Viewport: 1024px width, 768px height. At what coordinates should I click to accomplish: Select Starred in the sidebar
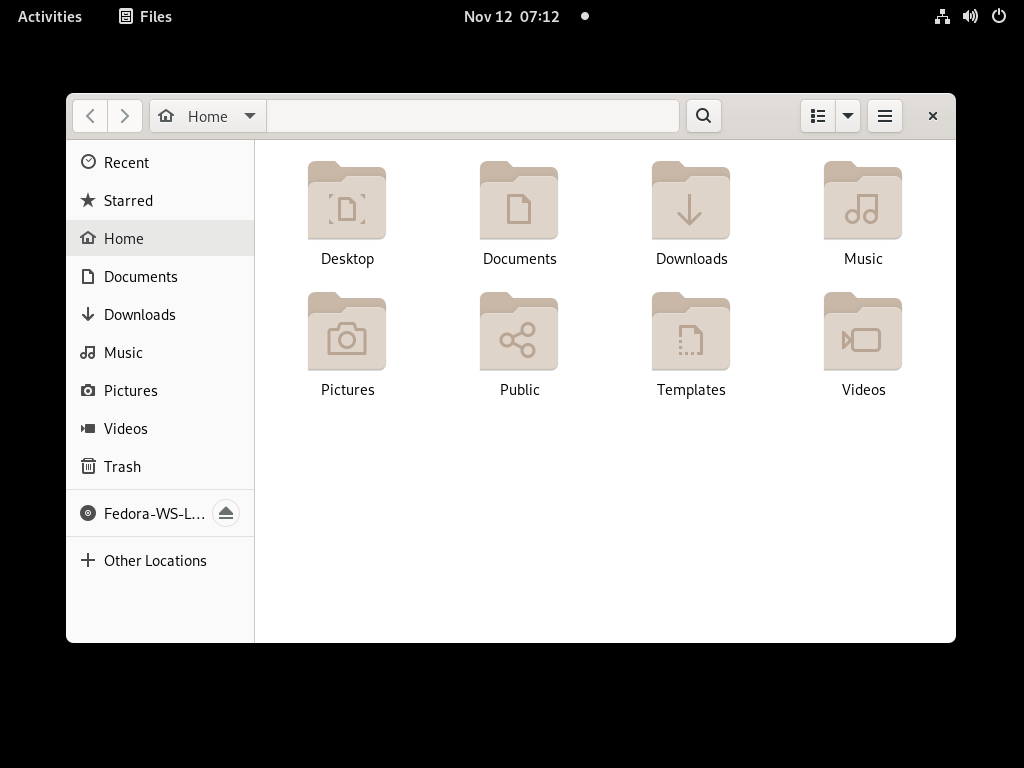(x=160, y=200)
